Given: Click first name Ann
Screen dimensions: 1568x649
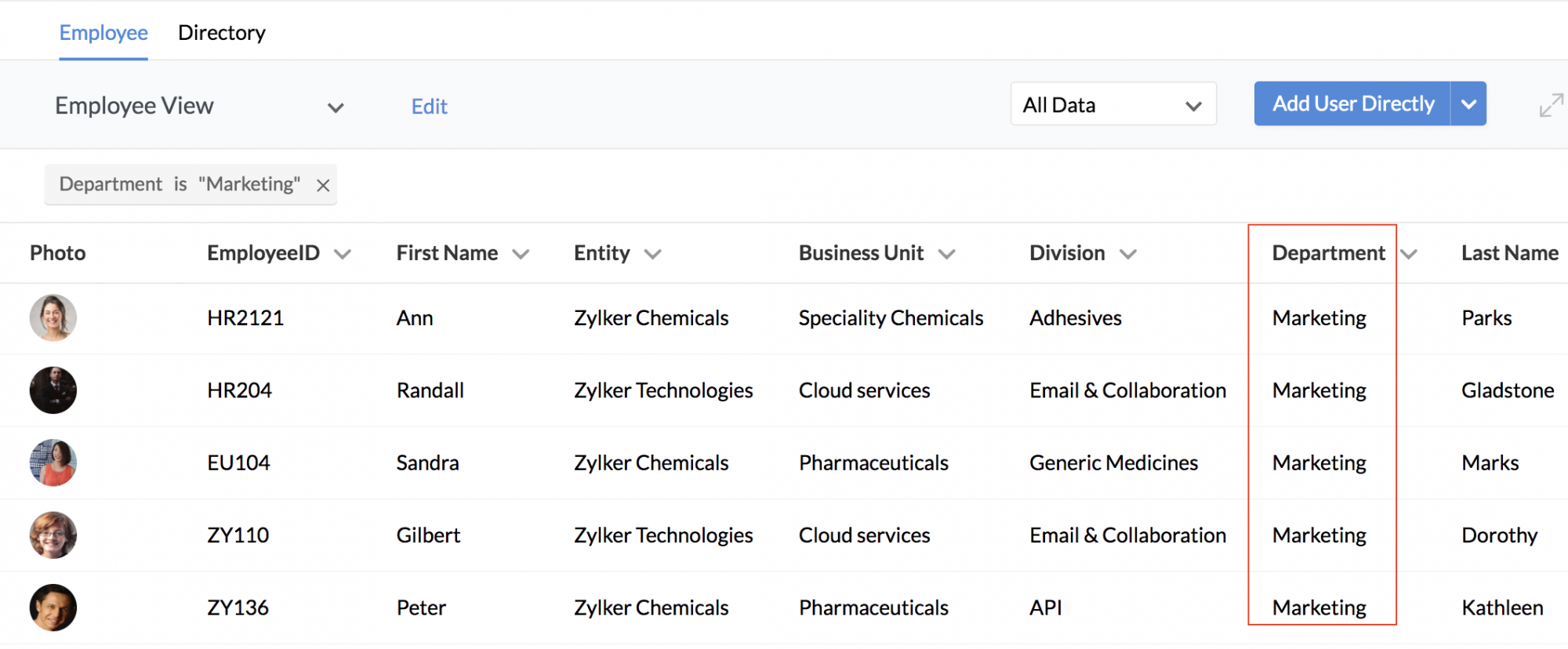Looking at the screenshot, I should point(415,318).
